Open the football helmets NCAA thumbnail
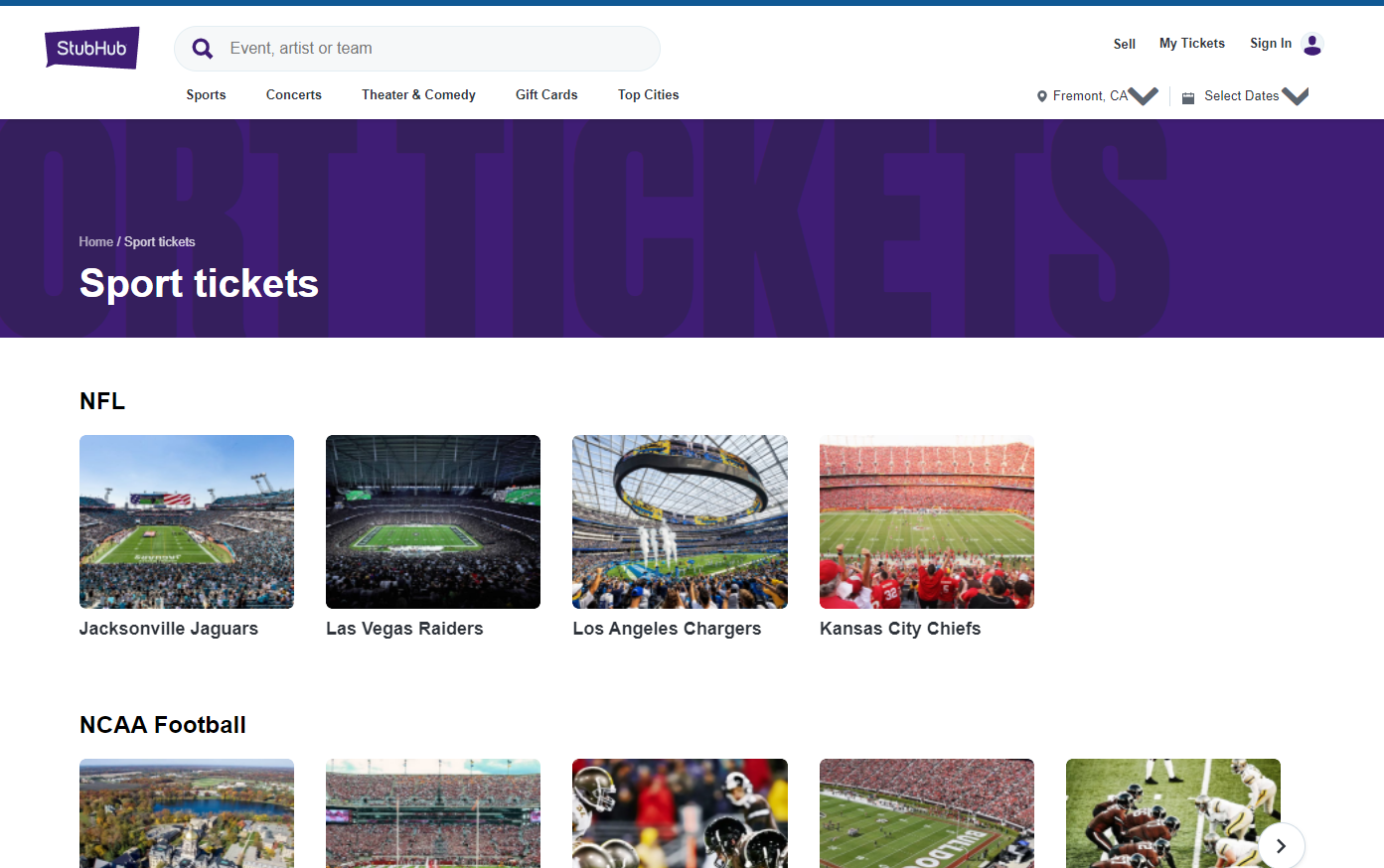Viewport: 1384px width, 868px height. click(680, 813)
